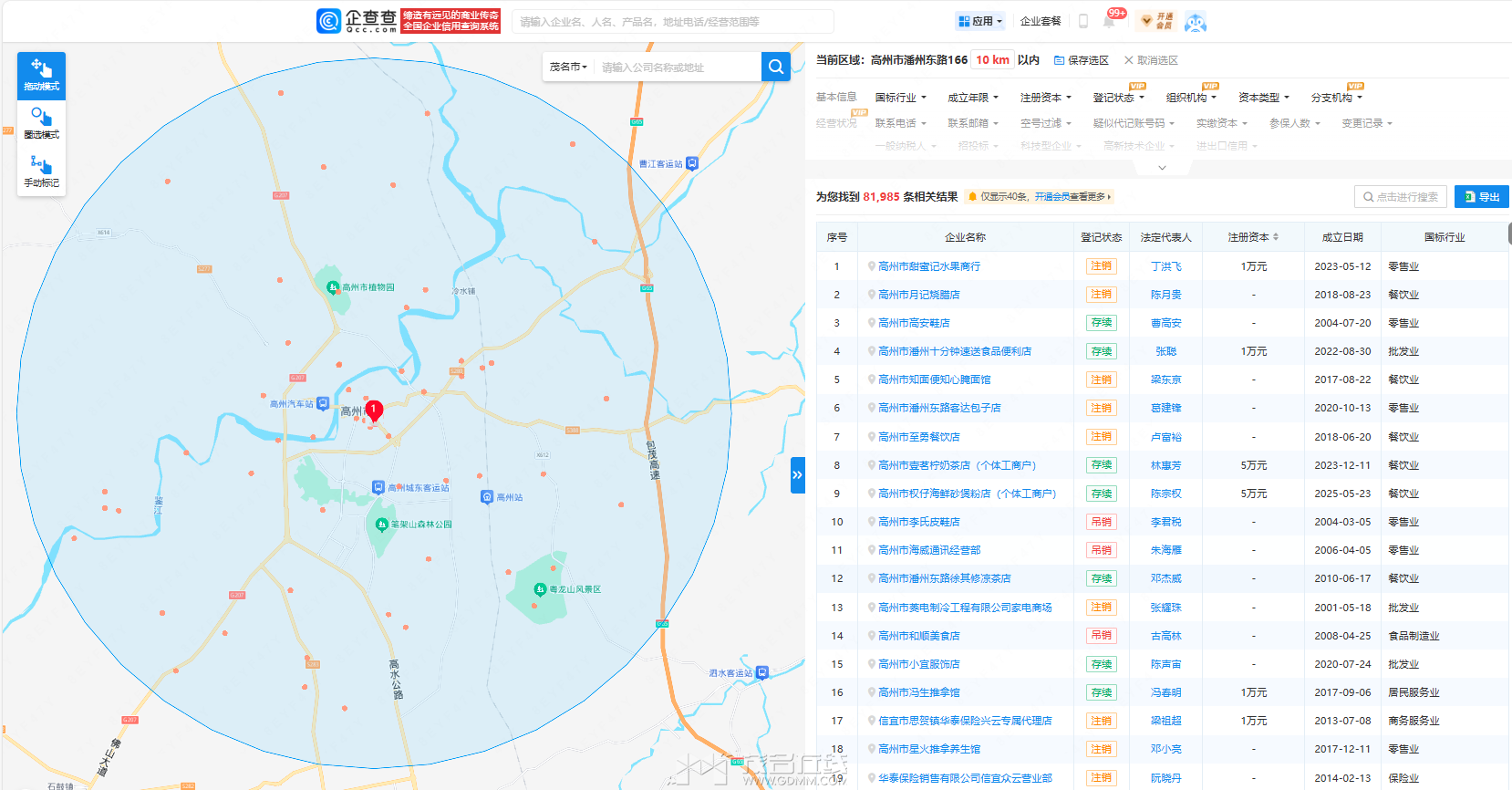Click the 10 km radius field
1512x790 pixels.
[x=992, y=60]
